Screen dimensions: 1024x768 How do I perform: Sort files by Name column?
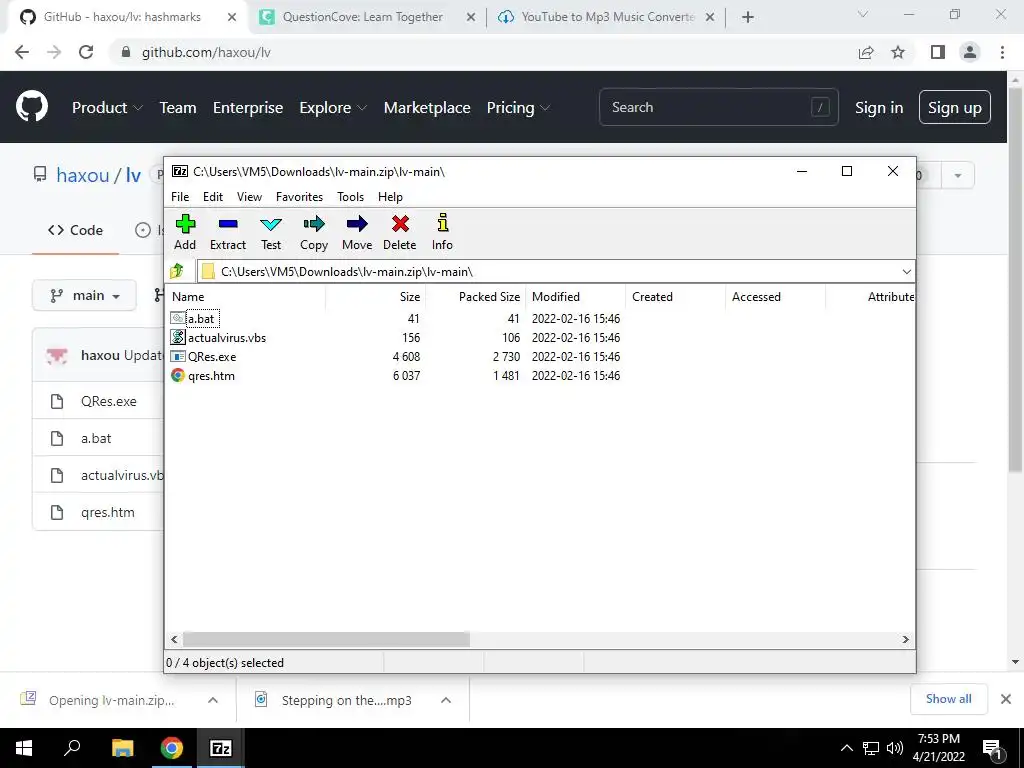click(x=246, y=296)
